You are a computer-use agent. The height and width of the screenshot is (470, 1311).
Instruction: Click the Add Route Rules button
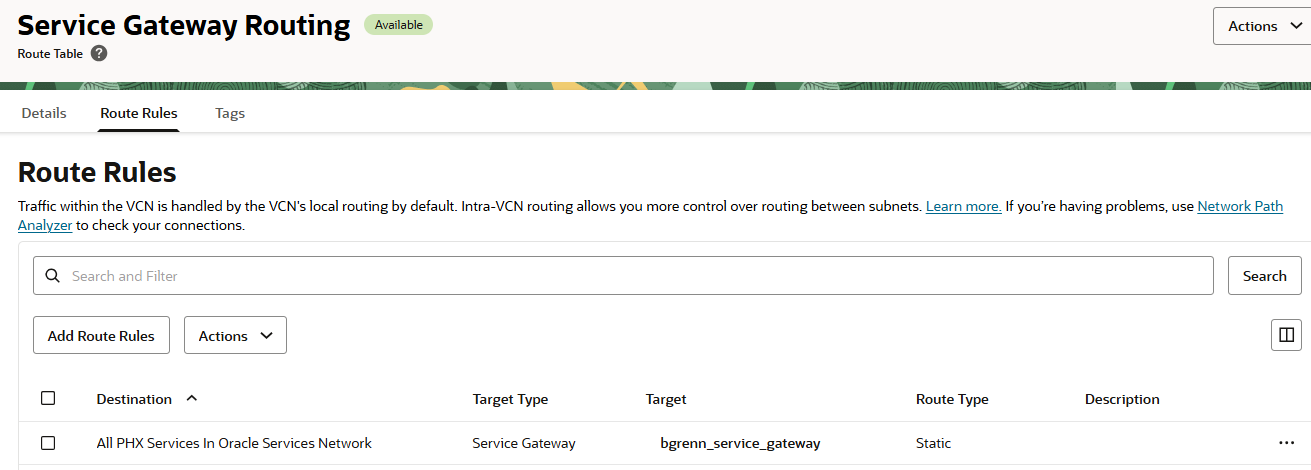tap(101, 336)
